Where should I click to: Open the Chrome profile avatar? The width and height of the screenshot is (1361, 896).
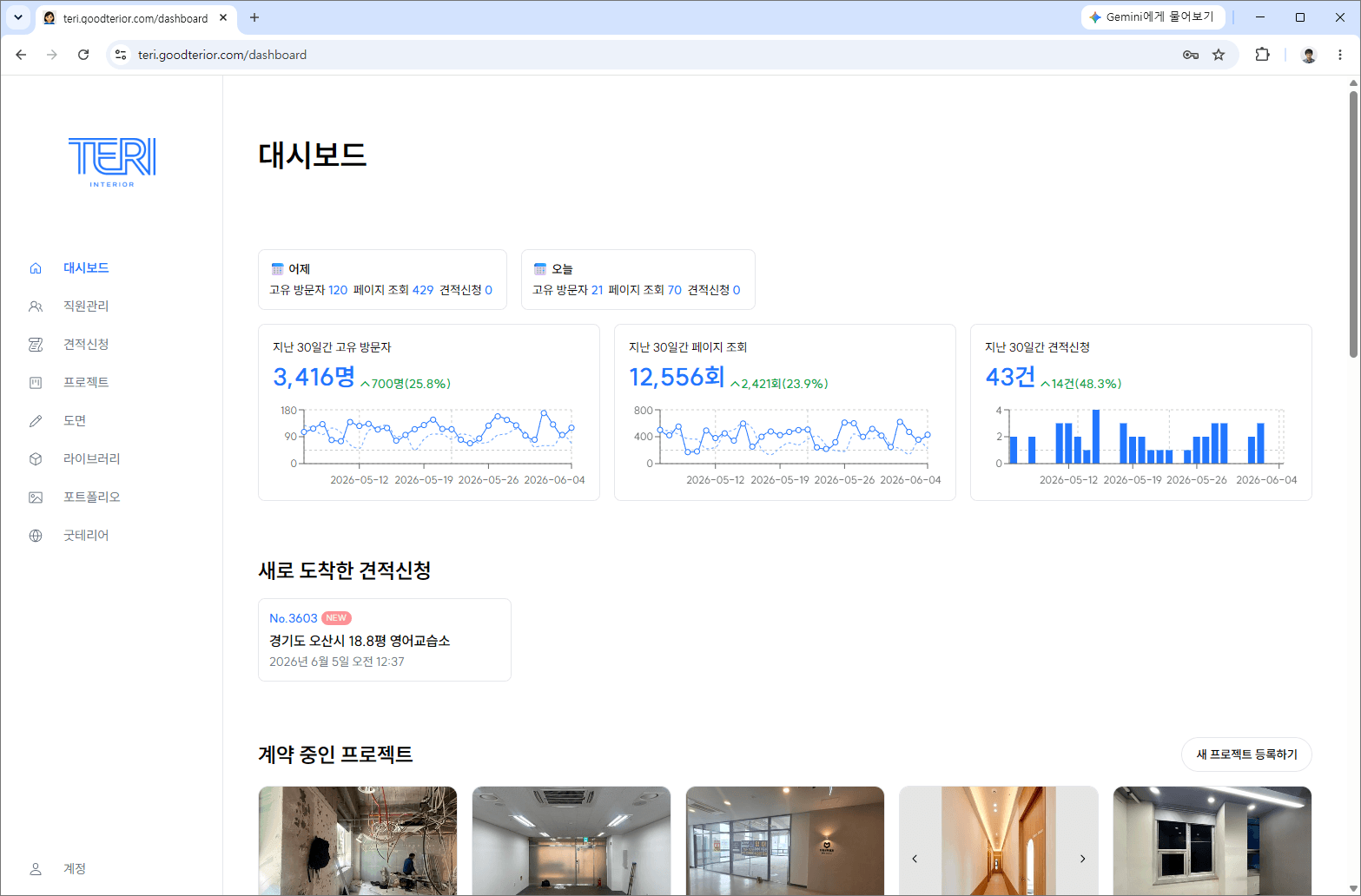[1309, 55]
